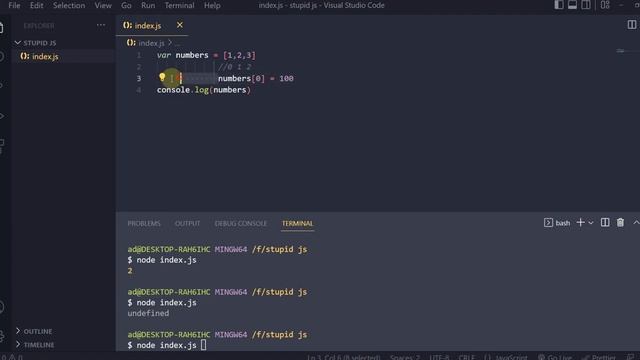Open cursor position Ln 3 status item
The image size is (640, 360).
point(344,357)
